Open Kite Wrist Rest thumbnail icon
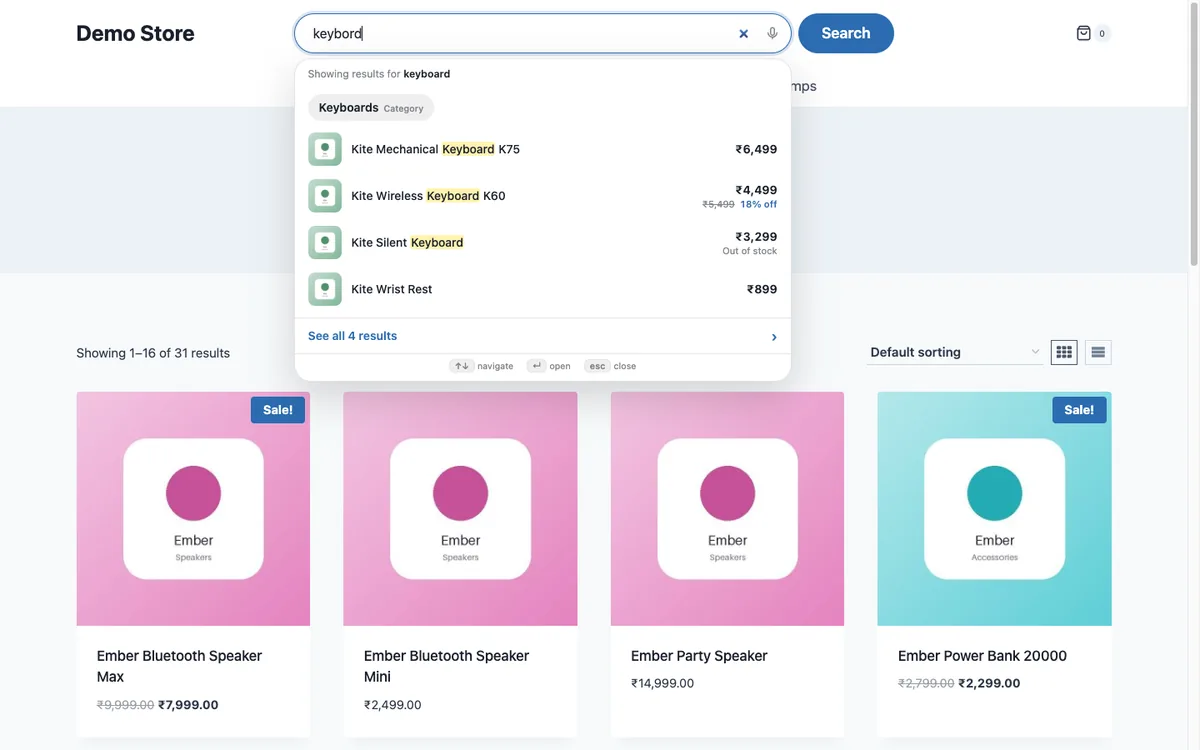Image resolution: width=1200 pixels, height=750 pixels. click(x=325, y=289)
